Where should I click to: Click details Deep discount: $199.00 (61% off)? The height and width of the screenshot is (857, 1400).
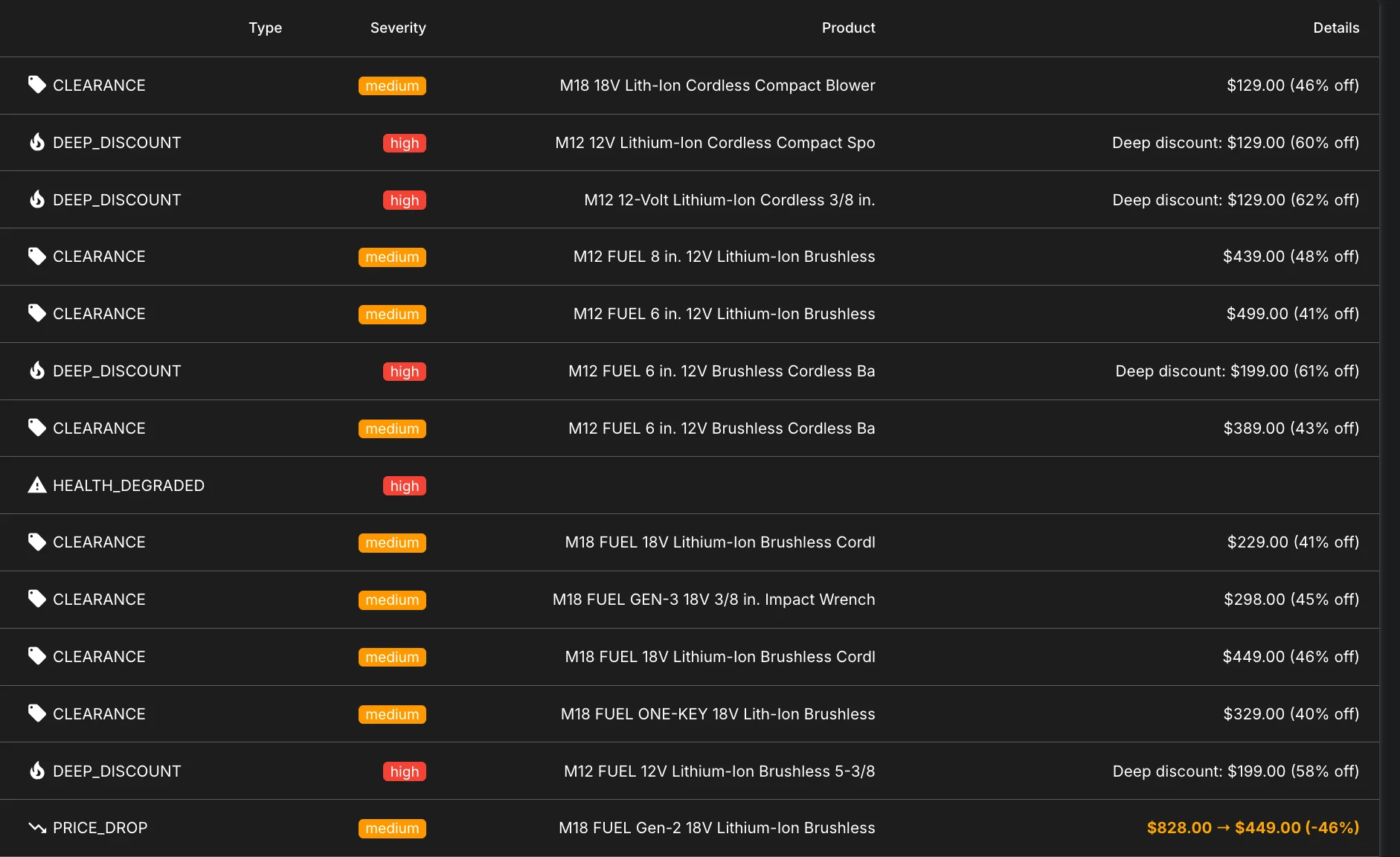[1237, 371]
